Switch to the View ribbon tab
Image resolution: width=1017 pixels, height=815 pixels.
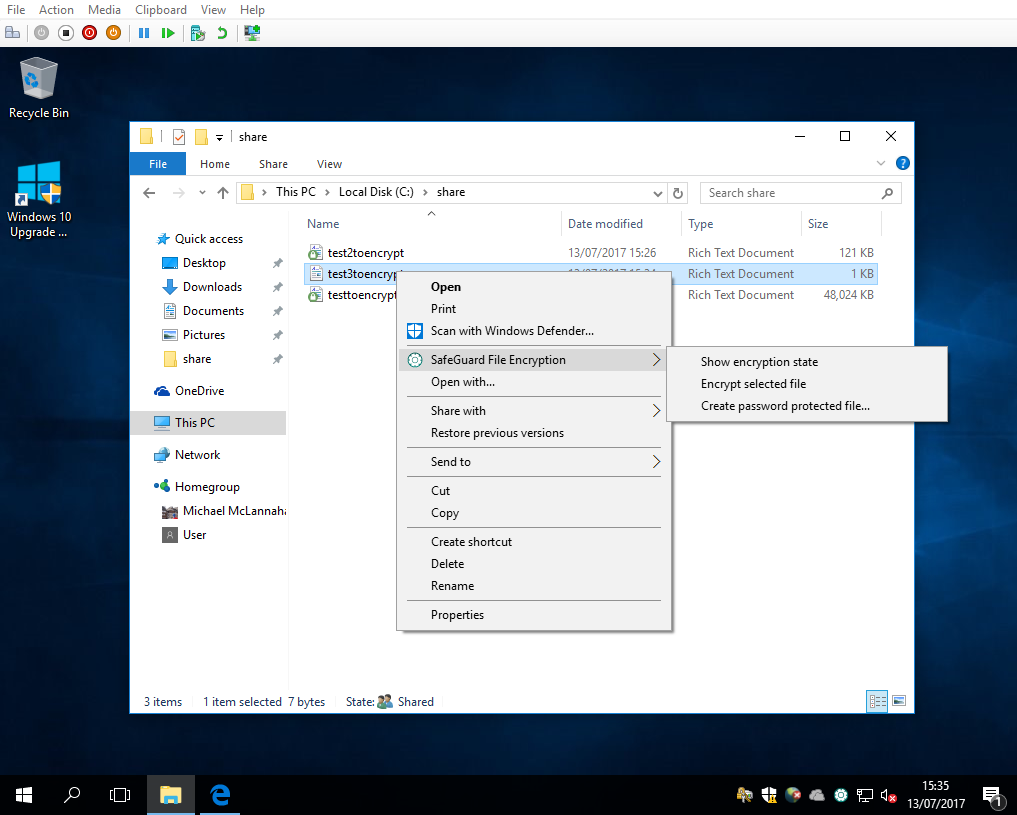[329, 164]
